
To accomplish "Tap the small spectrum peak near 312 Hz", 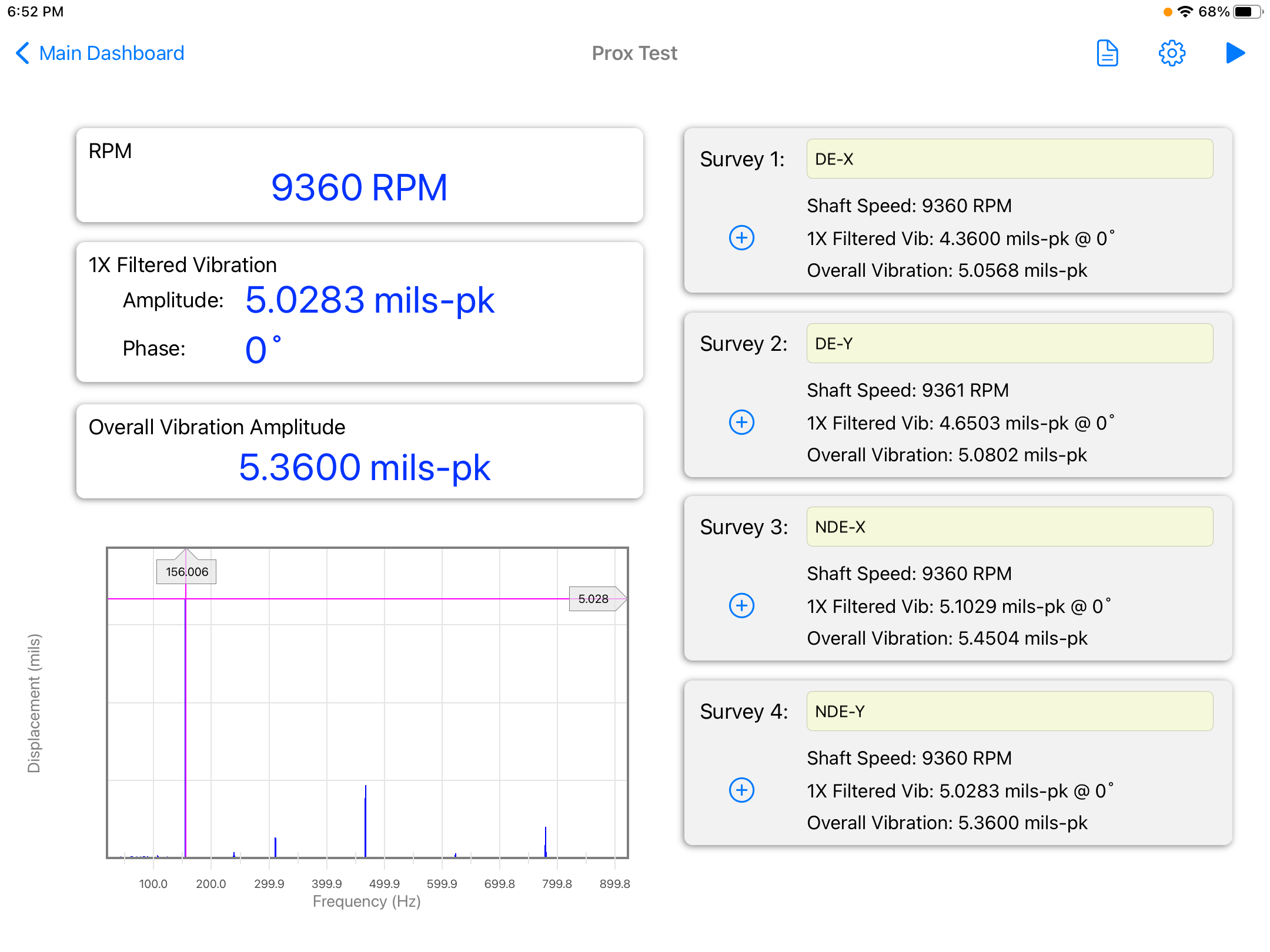I will click(x=275, y=847).
